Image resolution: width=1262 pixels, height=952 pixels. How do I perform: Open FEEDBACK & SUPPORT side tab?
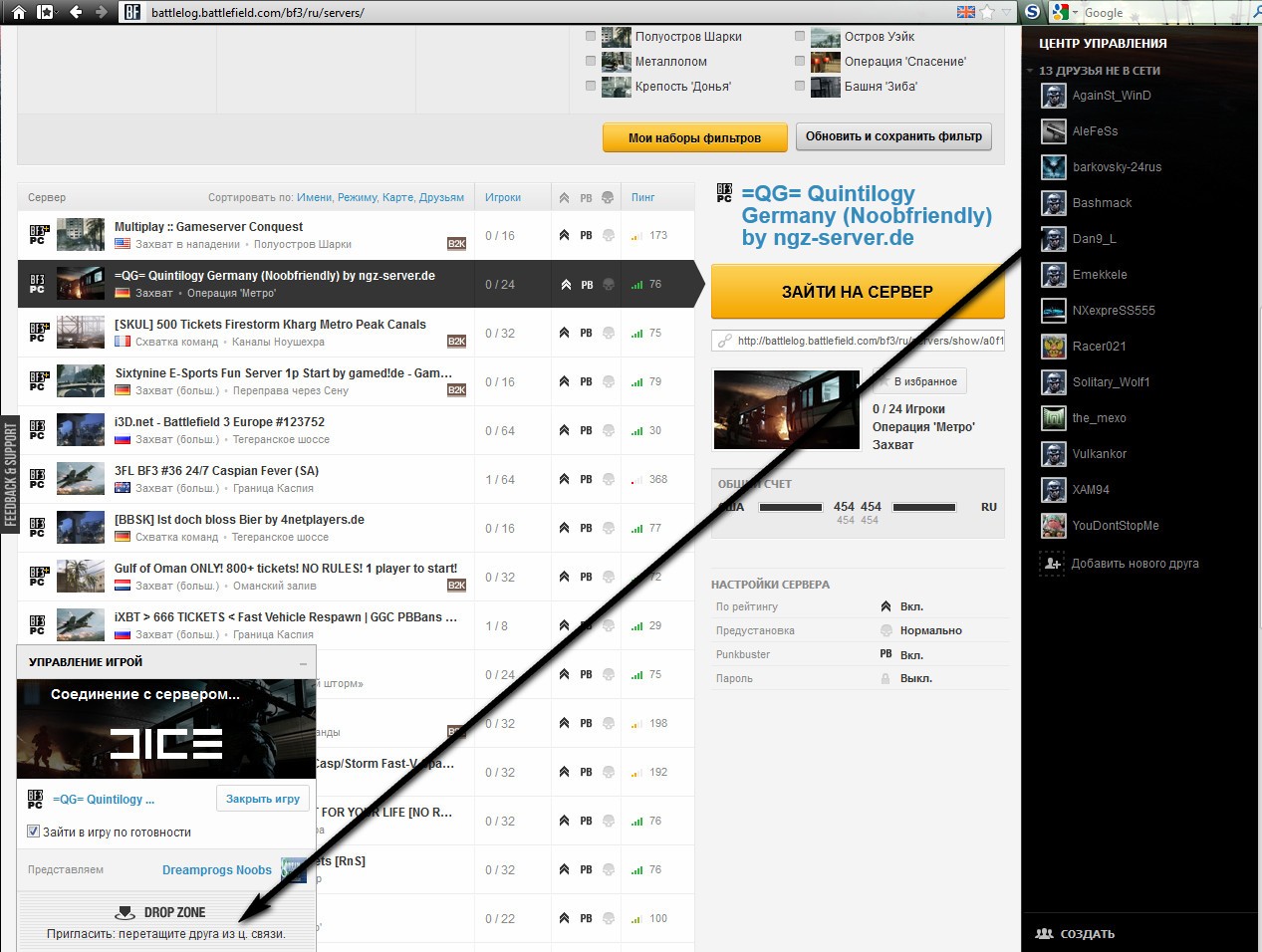pos(10,474)
